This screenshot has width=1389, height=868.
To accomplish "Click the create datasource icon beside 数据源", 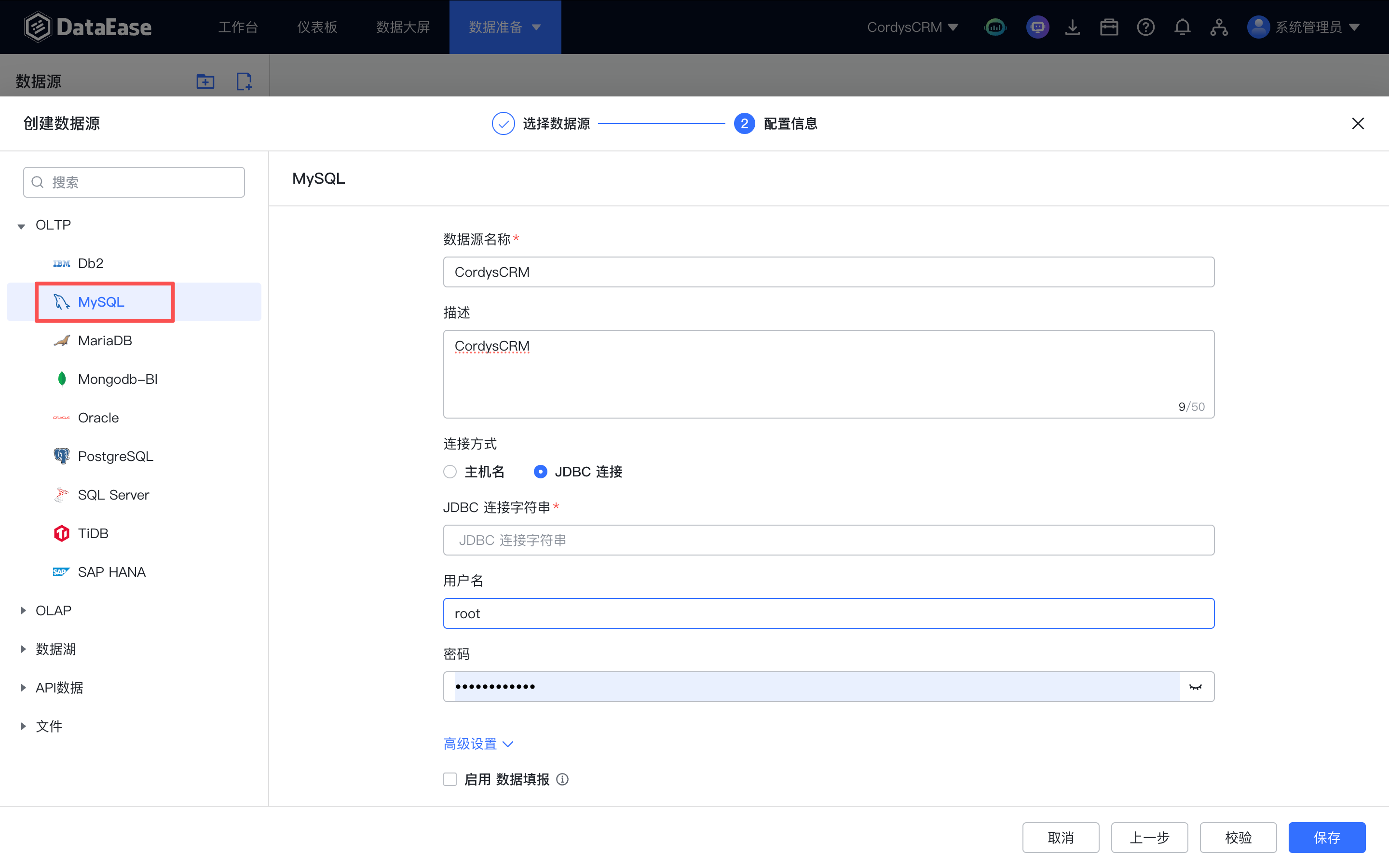I will (244, 81).
